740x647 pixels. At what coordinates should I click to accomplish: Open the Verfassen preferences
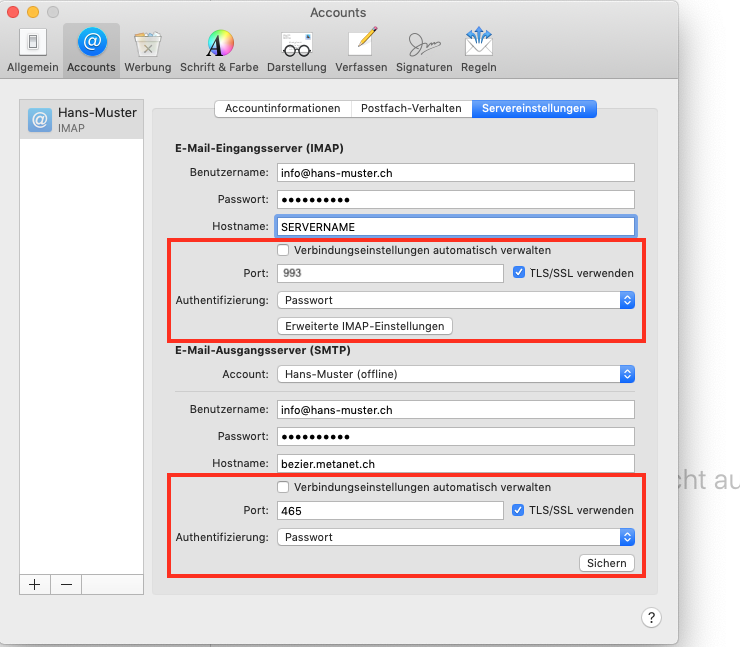coord(361,50)
